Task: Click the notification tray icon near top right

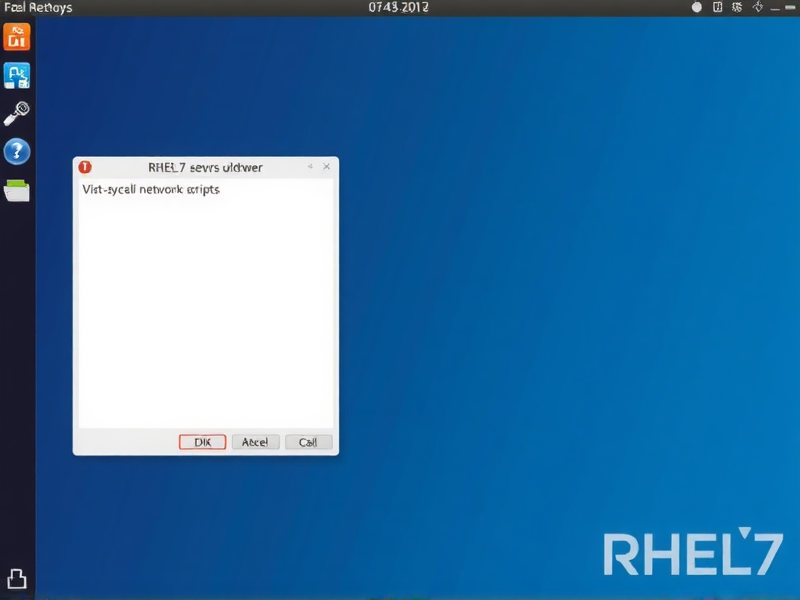Action: pos(716,6)
